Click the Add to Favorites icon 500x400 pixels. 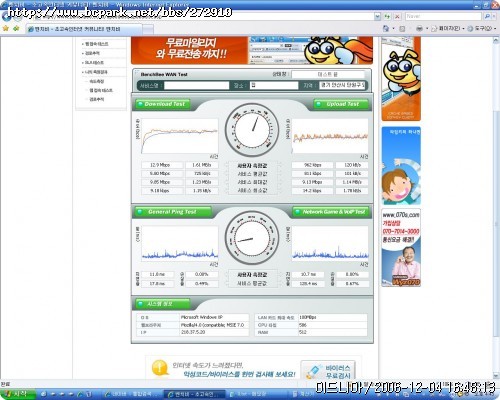(16, 29)
